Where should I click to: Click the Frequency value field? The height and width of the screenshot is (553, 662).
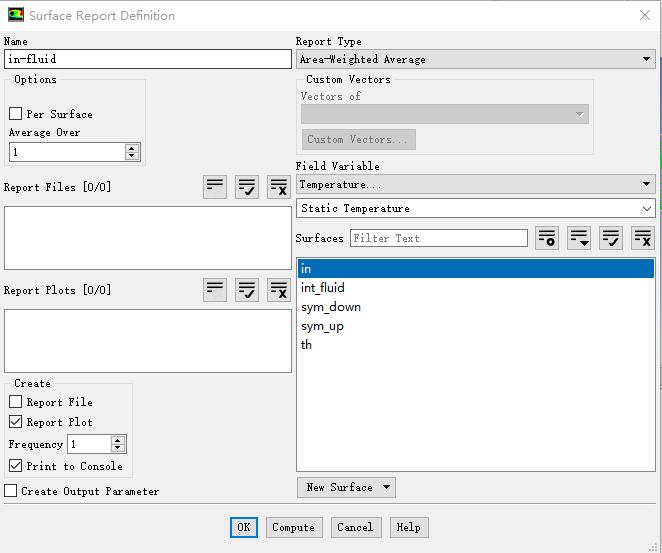[x=90, y=444]
